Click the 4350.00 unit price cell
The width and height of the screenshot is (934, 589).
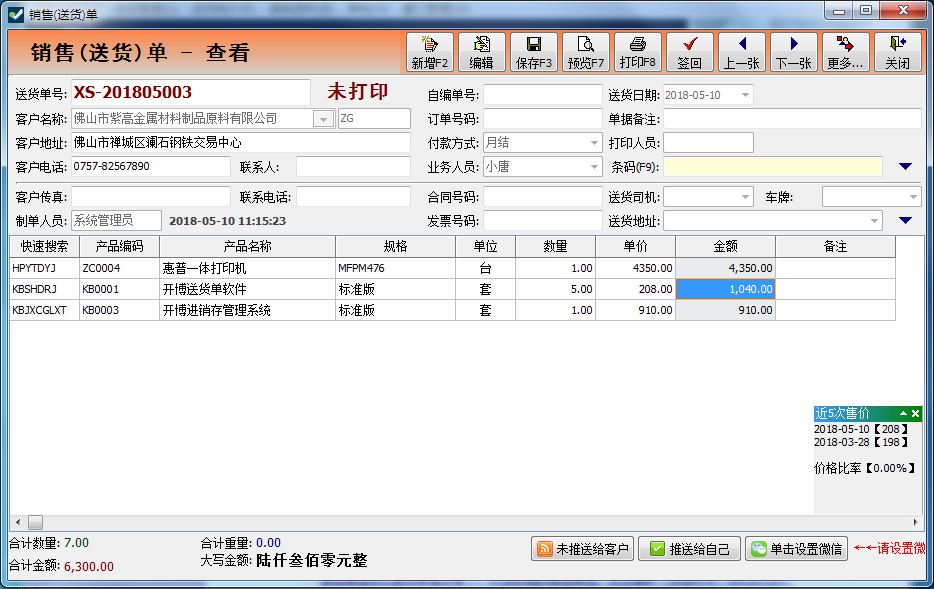pos(636,268)
